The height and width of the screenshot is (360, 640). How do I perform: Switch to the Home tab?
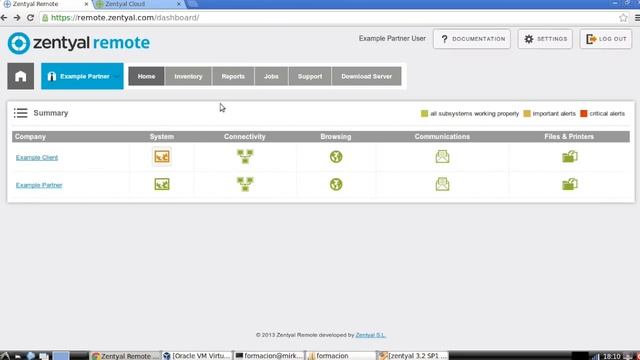tap(147, 76)
